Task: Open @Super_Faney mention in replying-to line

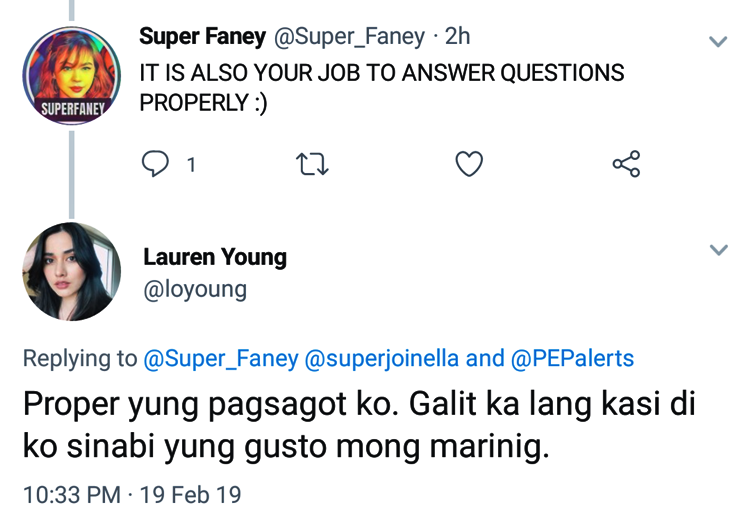Action: pos(221,358)
